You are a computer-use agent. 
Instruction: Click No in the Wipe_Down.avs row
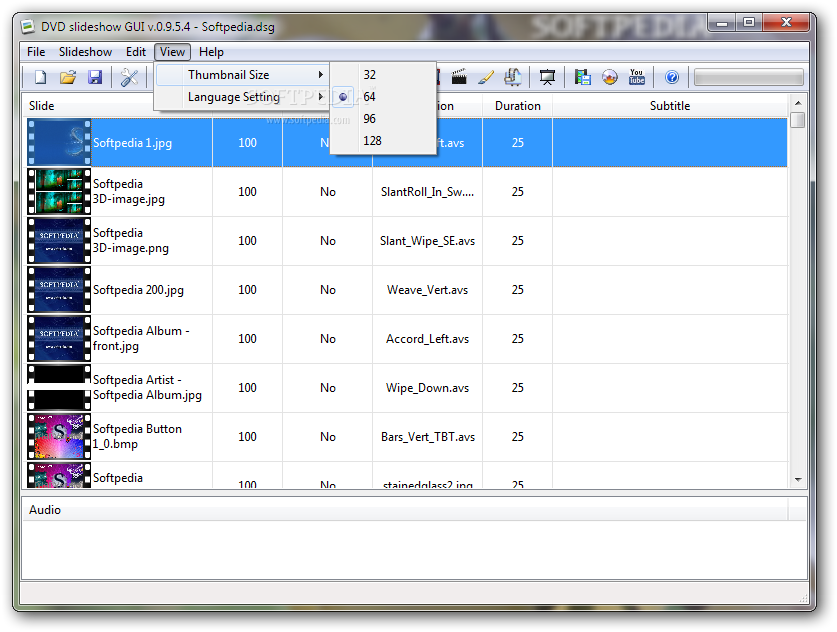328,388
